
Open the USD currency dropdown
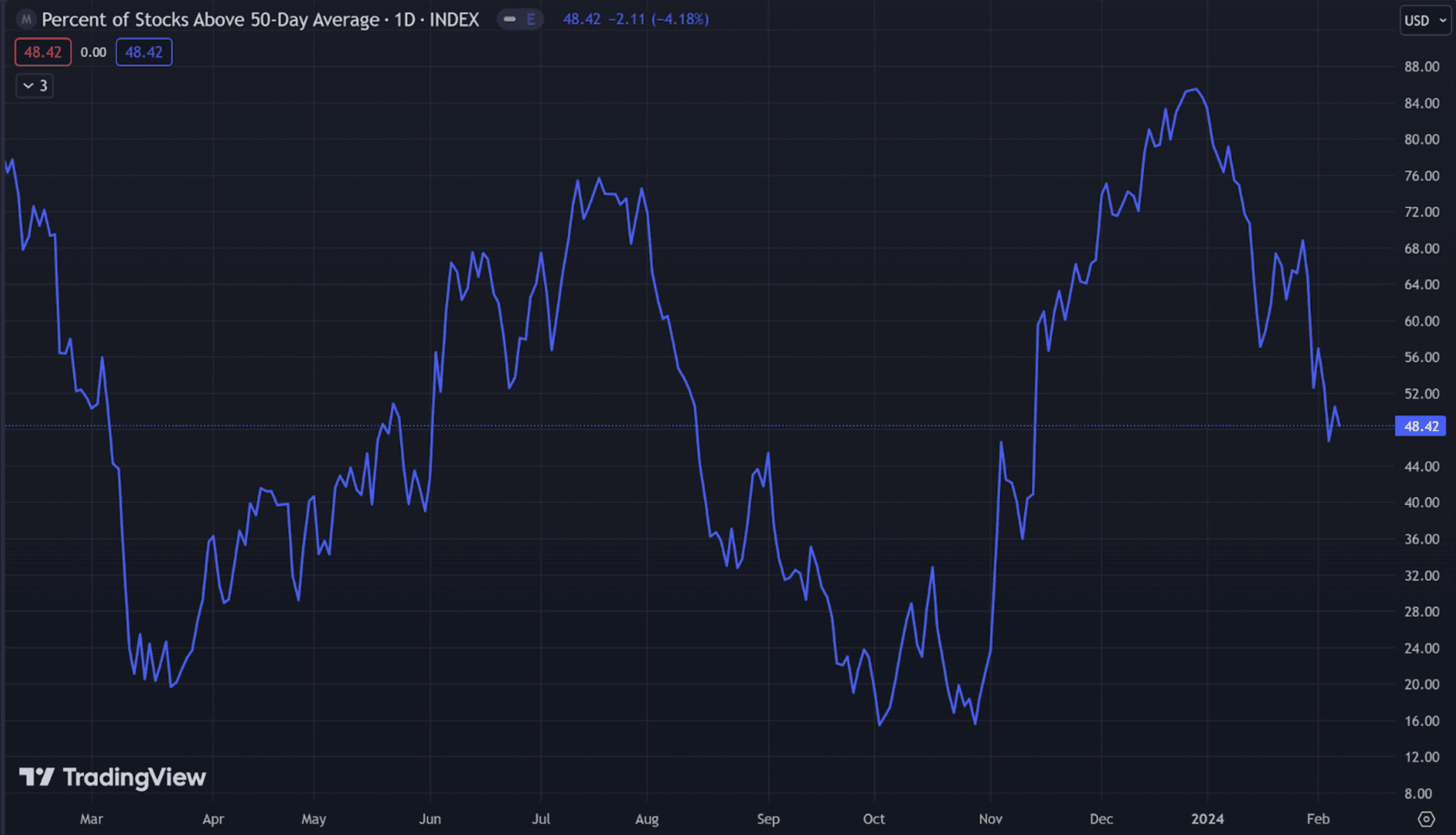pyautogui.click(x=1425, y=20)
